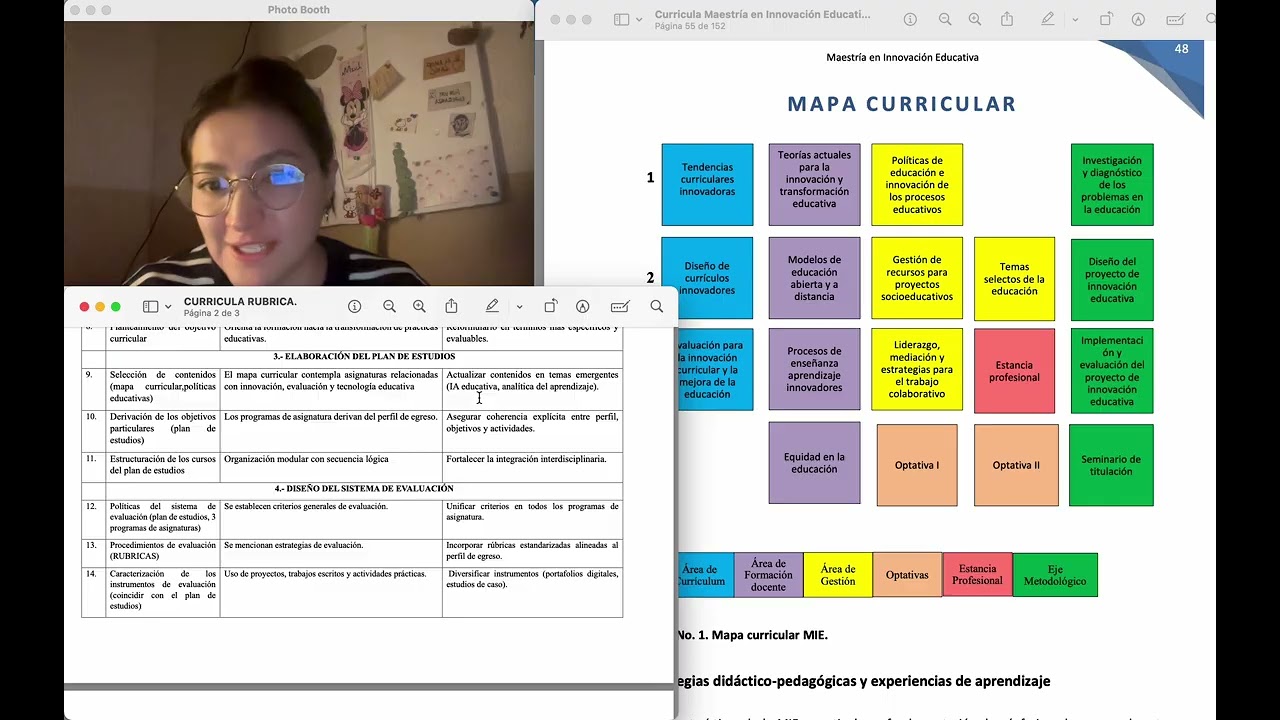Image resolution: width=1280 pixels, height=720 pixels.
Task: Share the Curricula Maestría document
Action: coord(1007,19)
